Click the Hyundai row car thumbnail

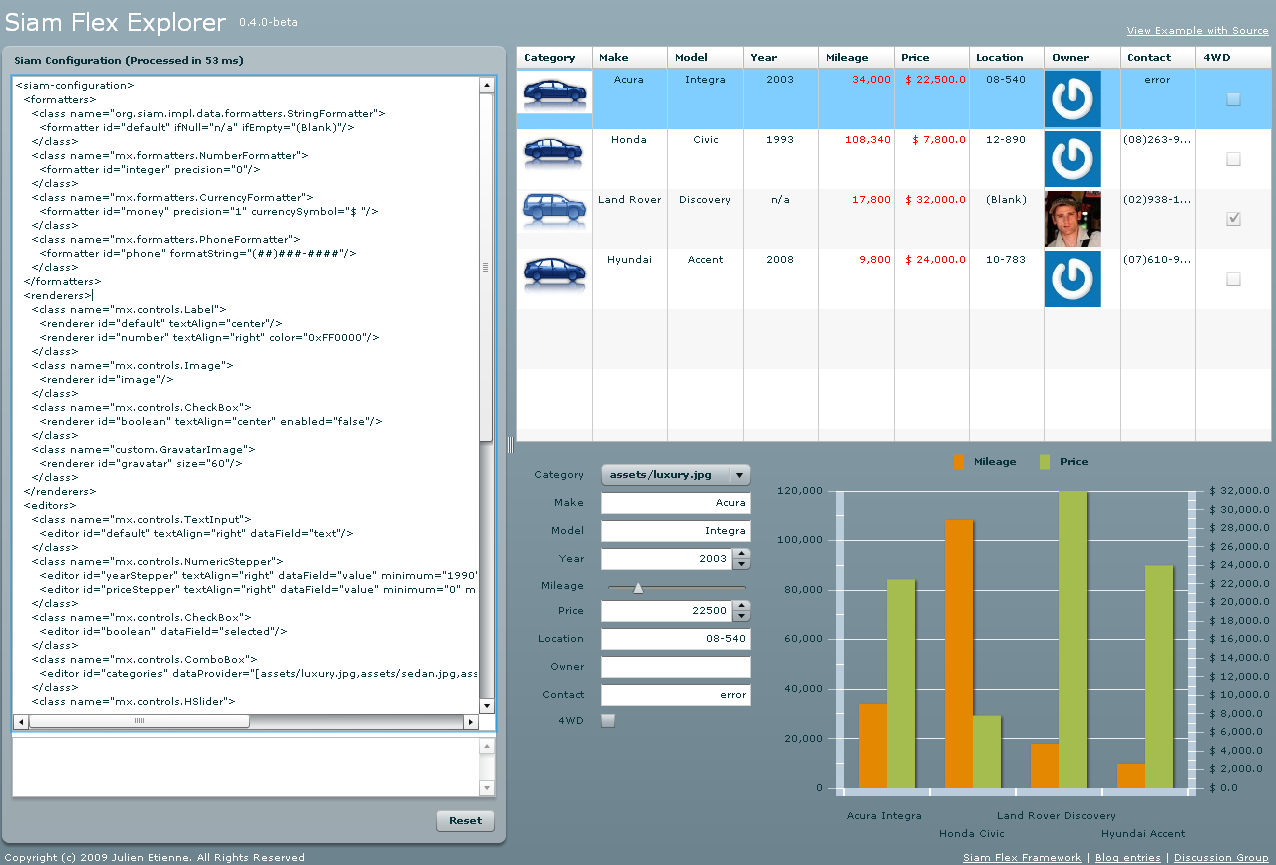[x=555, y=272]
